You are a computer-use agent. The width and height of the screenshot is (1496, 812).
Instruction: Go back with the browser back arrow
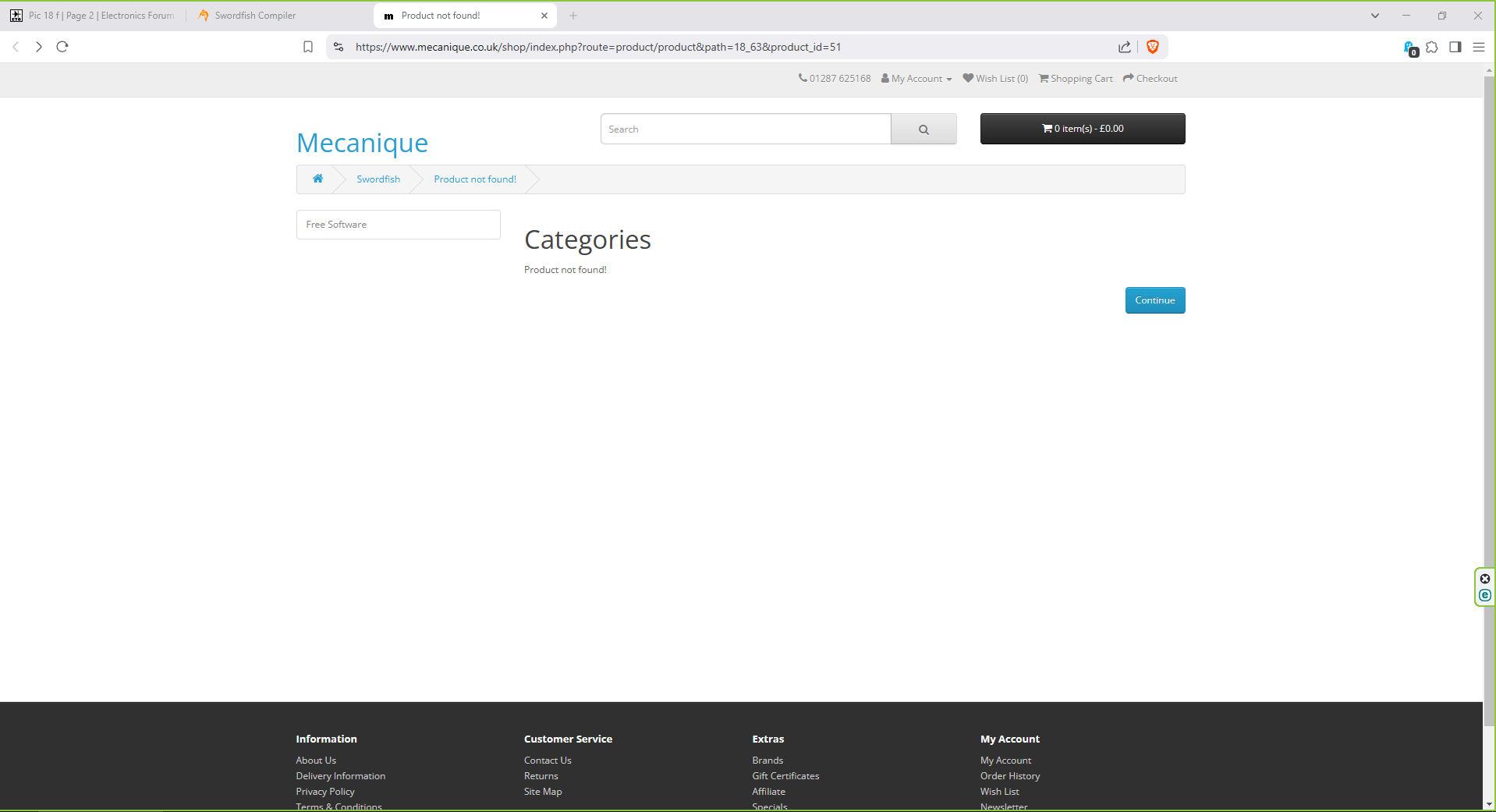(16, 47)
